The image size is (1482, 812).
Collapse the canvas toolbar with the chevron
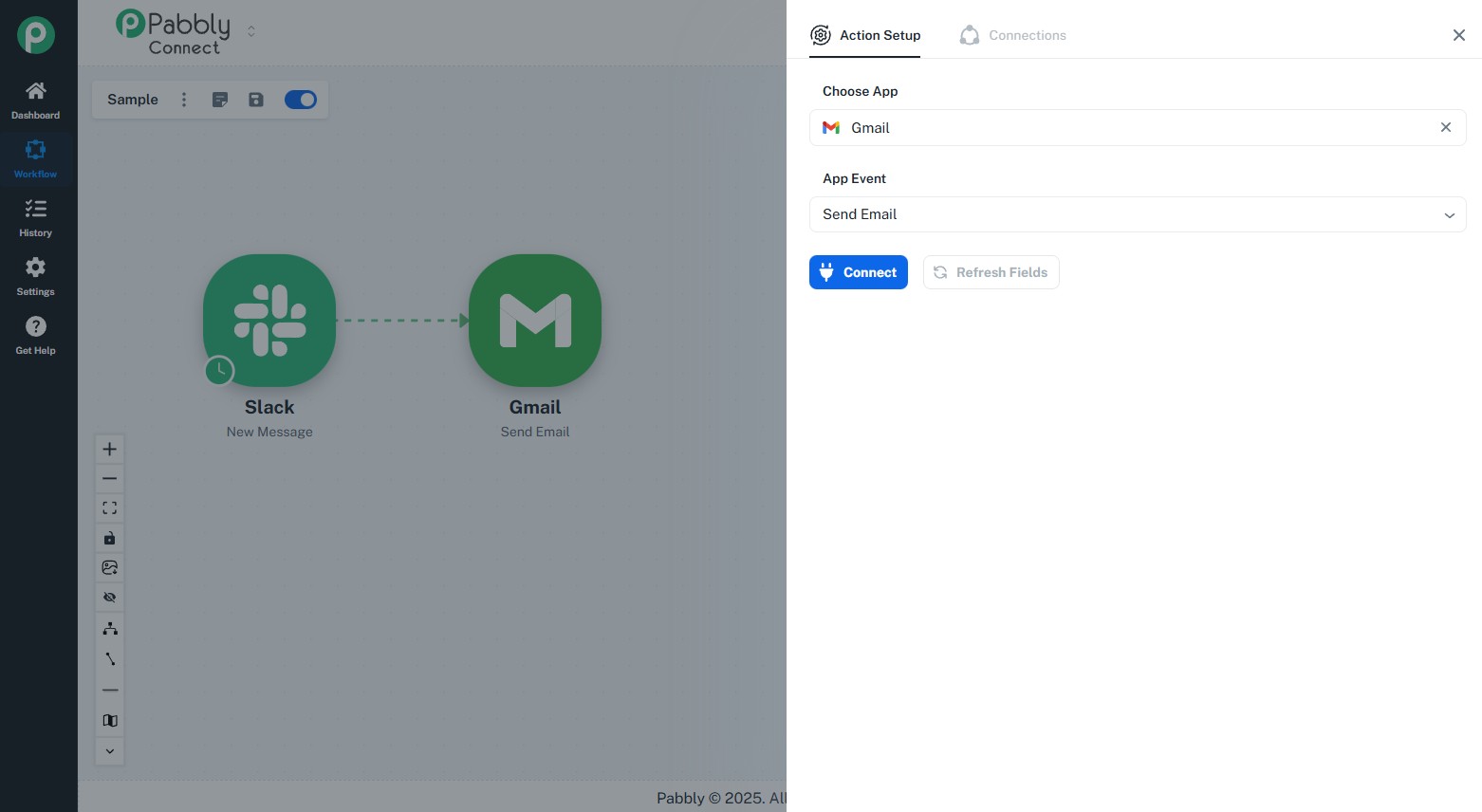point(109,750)
